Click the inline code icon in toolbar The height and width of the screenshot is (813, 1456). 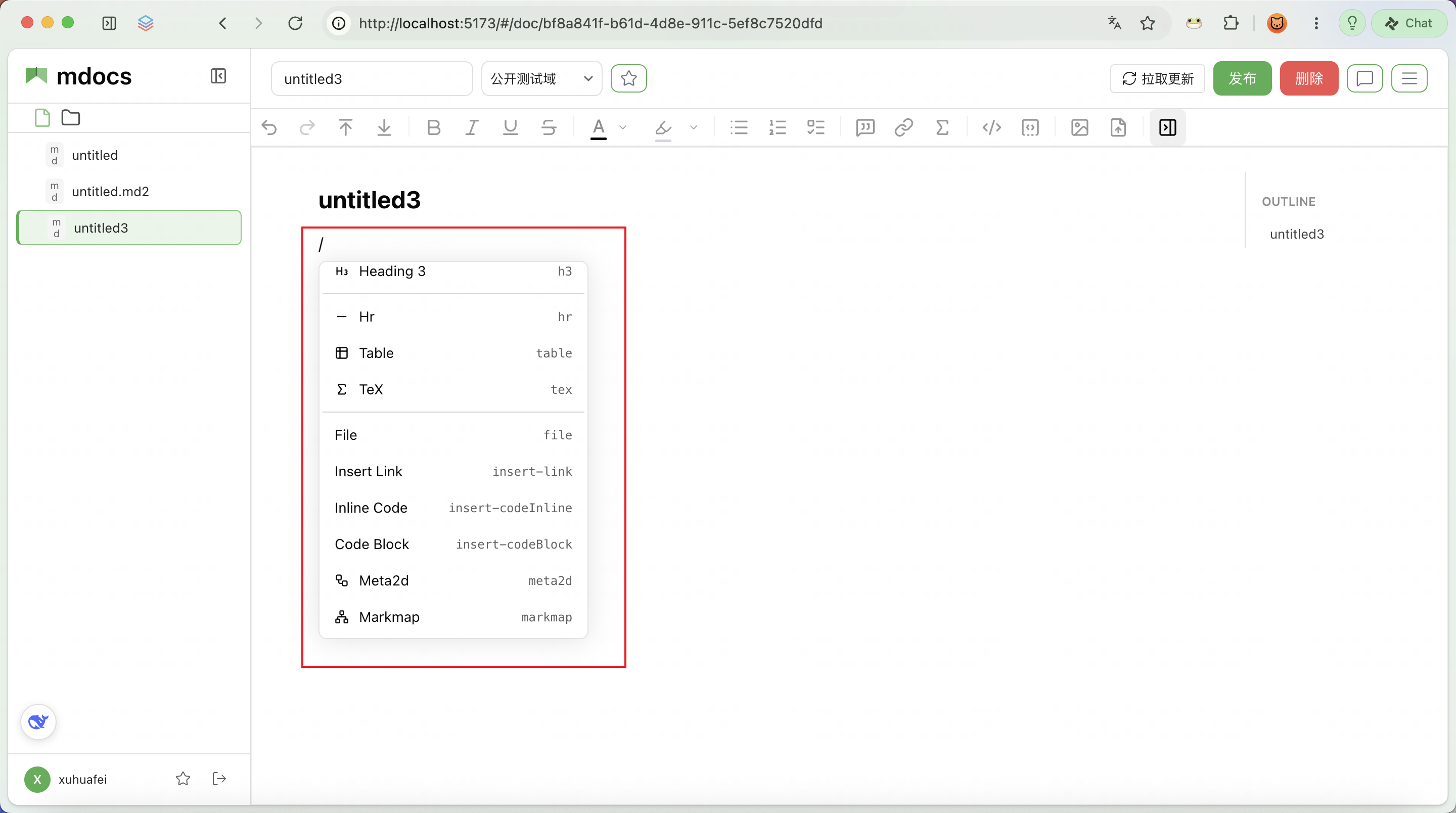tap(991, 128)
